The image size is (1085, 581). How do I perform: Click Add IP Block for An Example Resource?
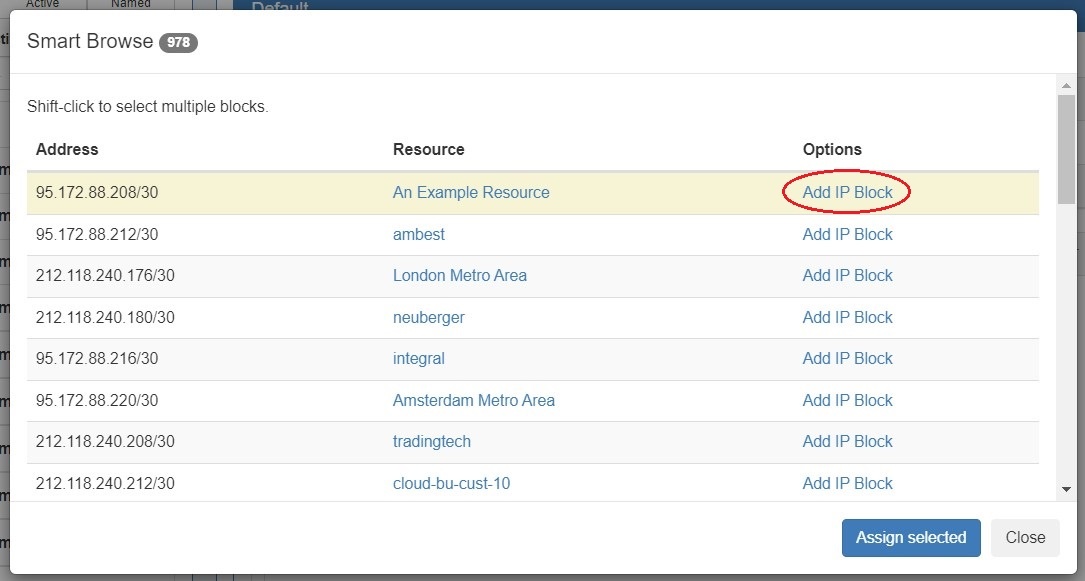click(847, 193)
